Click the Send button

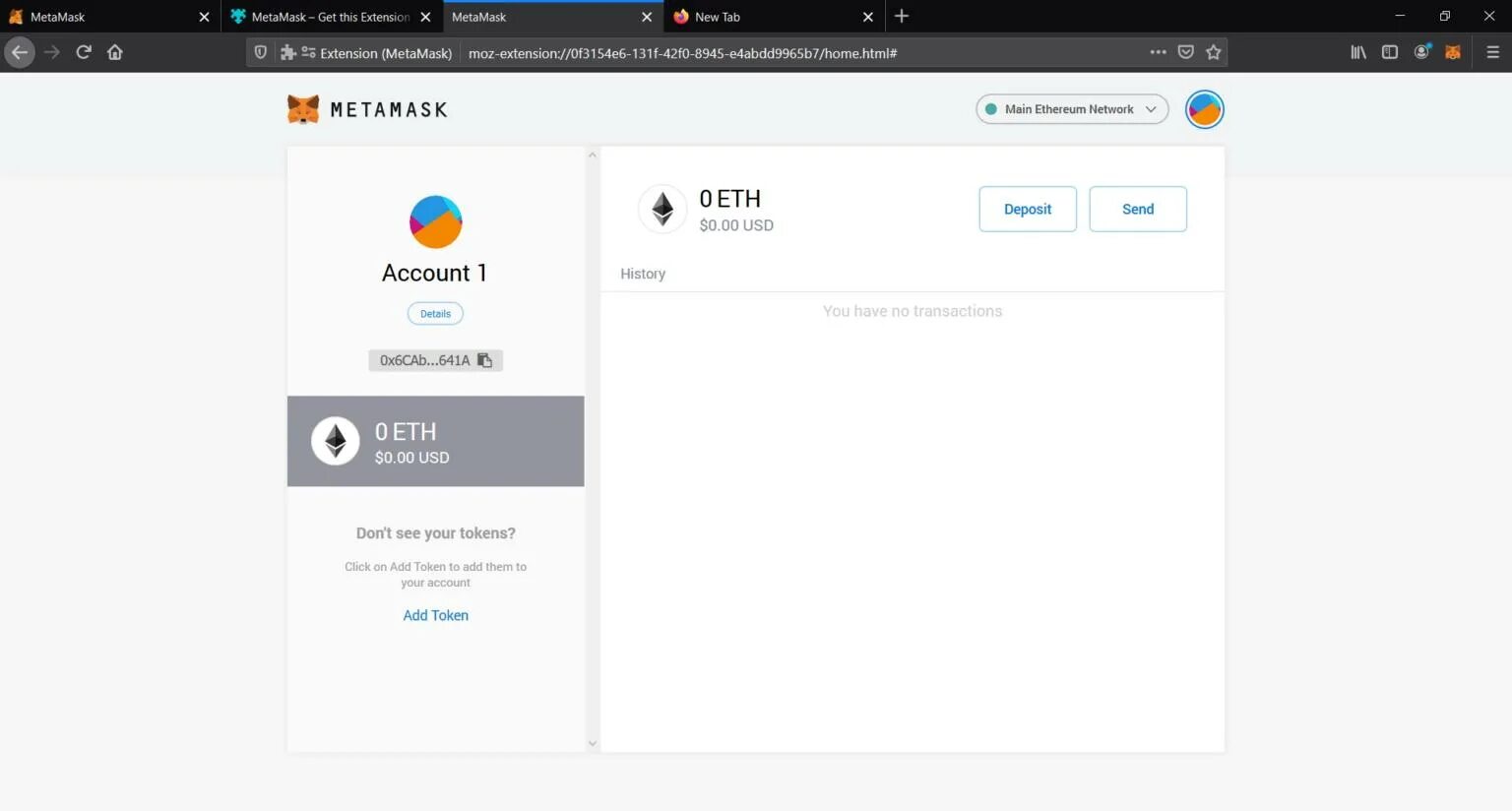click(x=1138, y=209)
